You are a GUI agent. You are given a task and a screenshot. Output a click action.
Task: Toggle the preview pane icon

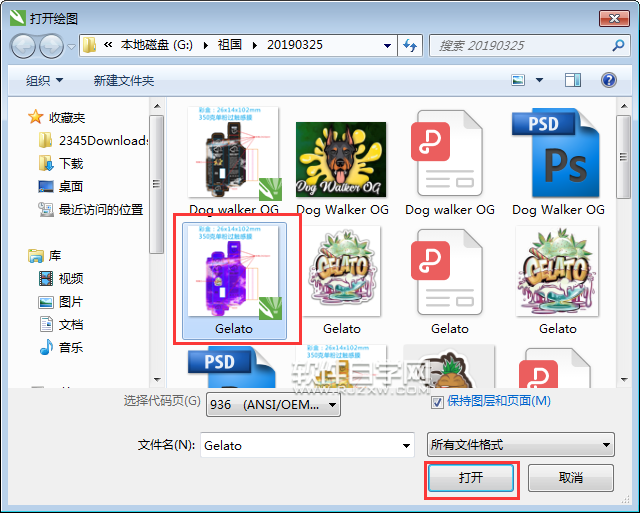click(x=573, y=80)
